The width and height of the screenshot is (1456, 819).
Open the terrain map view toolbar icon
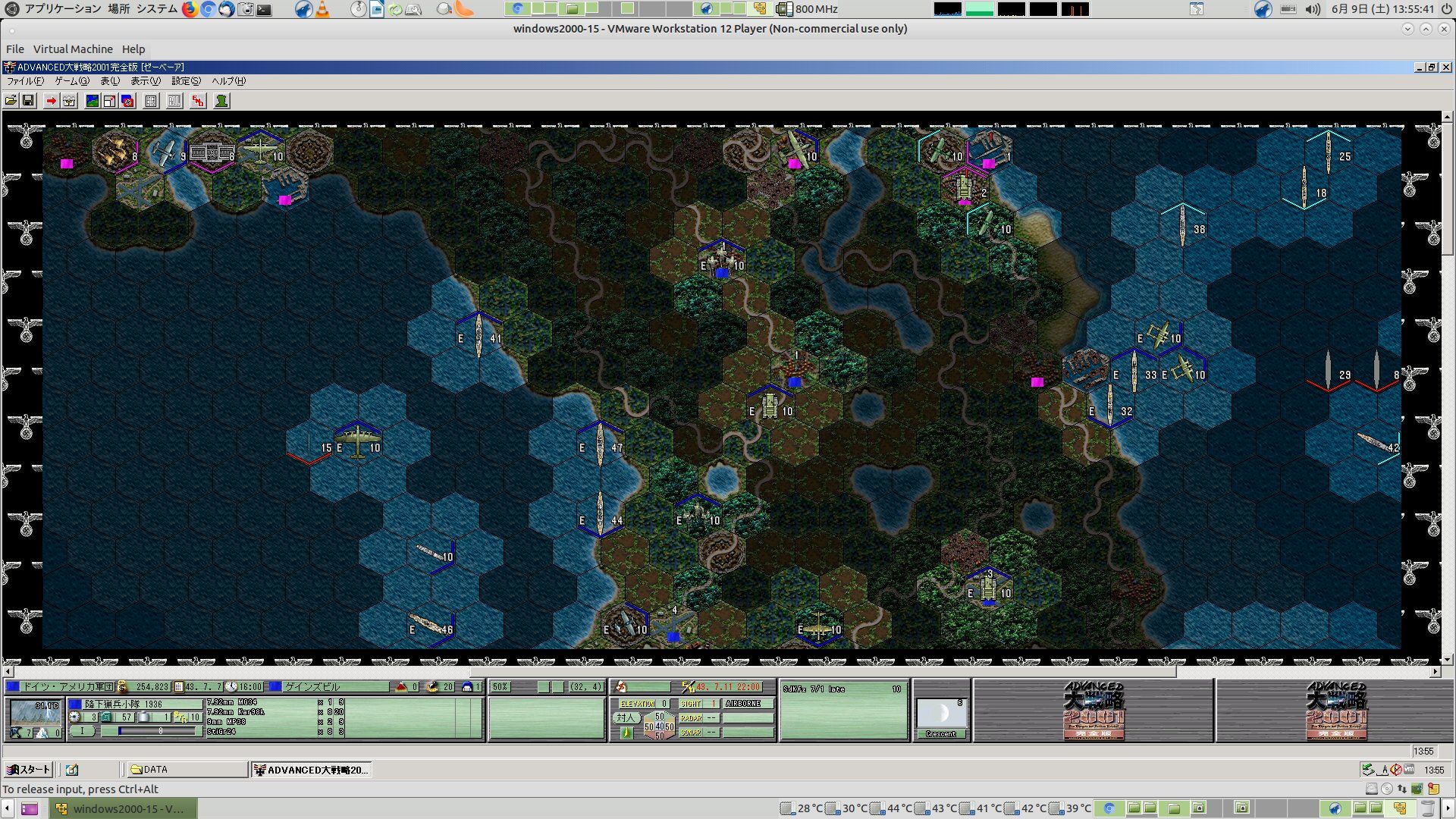pyautogui.click(x=92, y=101)
